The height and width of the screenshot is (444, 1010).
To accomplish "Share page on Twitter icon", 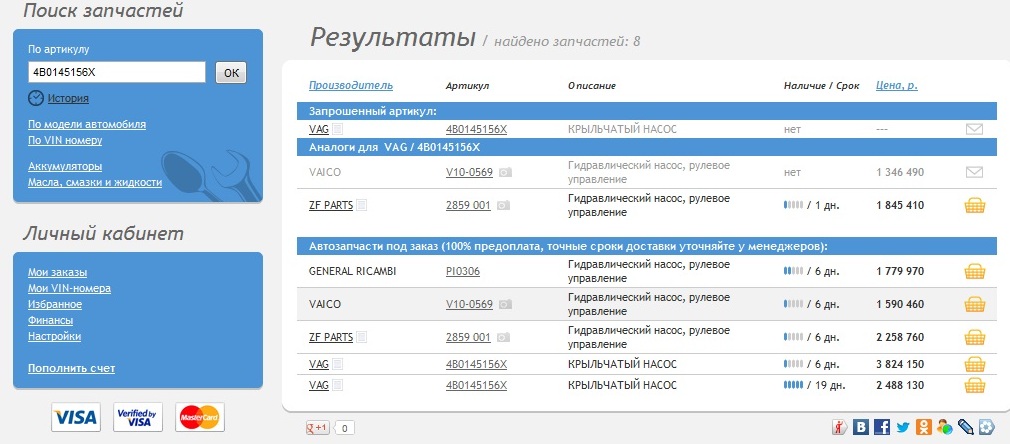I will 902,427.
